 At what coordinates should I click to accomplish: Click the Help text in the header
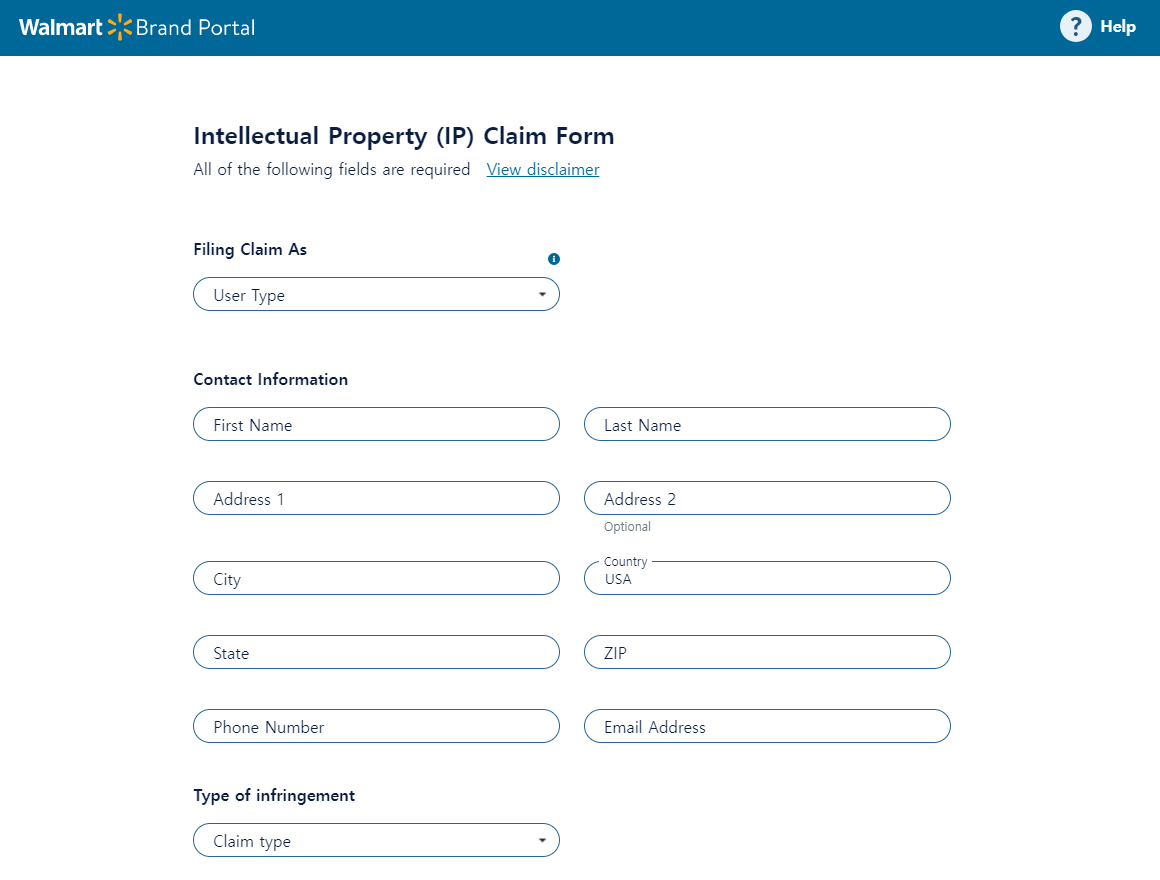pos(1118,27)
